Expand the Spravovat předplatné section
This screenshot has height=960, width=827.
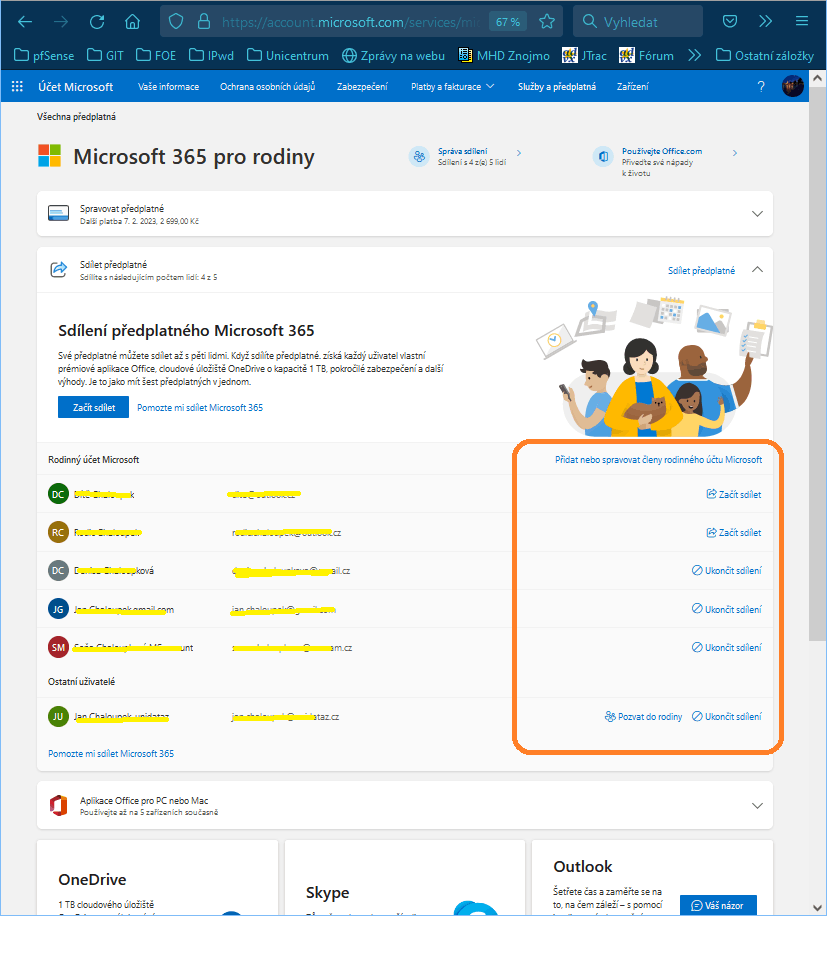tap(757, 214)
